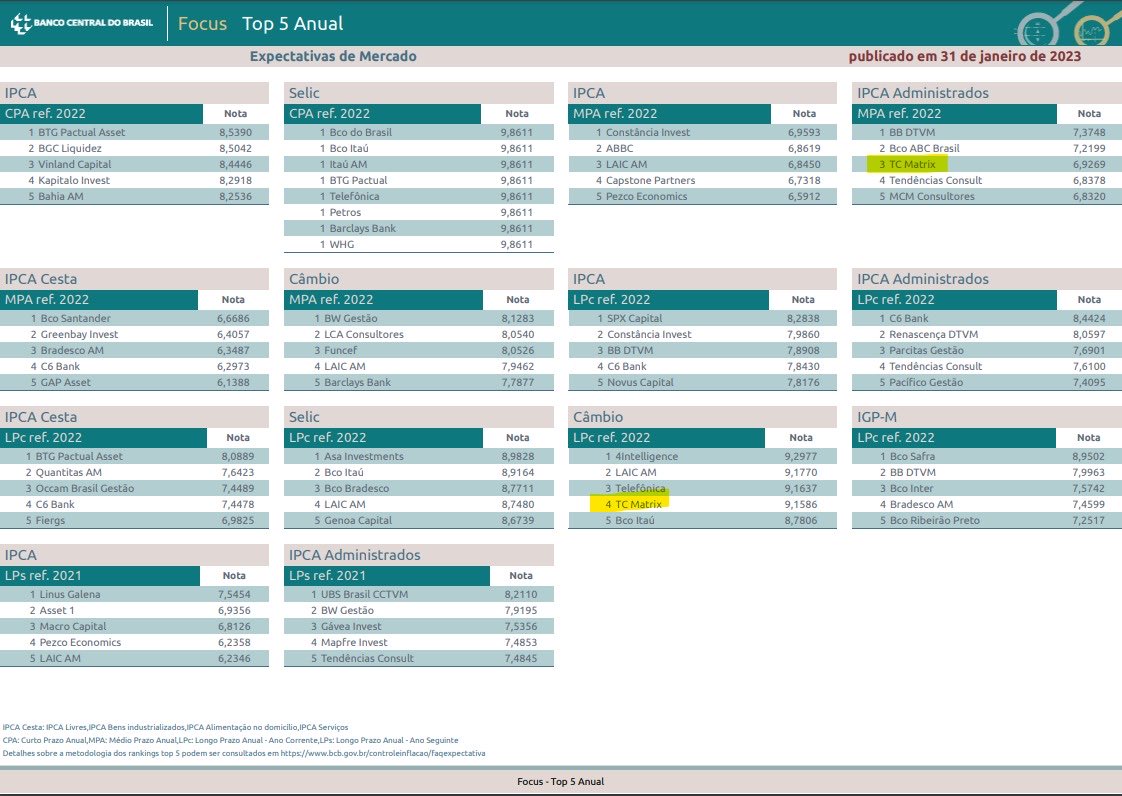Select the 'Renascença DTVM' entry
Viewport: 1122px width, 796px height.
(x=933, y=334)
